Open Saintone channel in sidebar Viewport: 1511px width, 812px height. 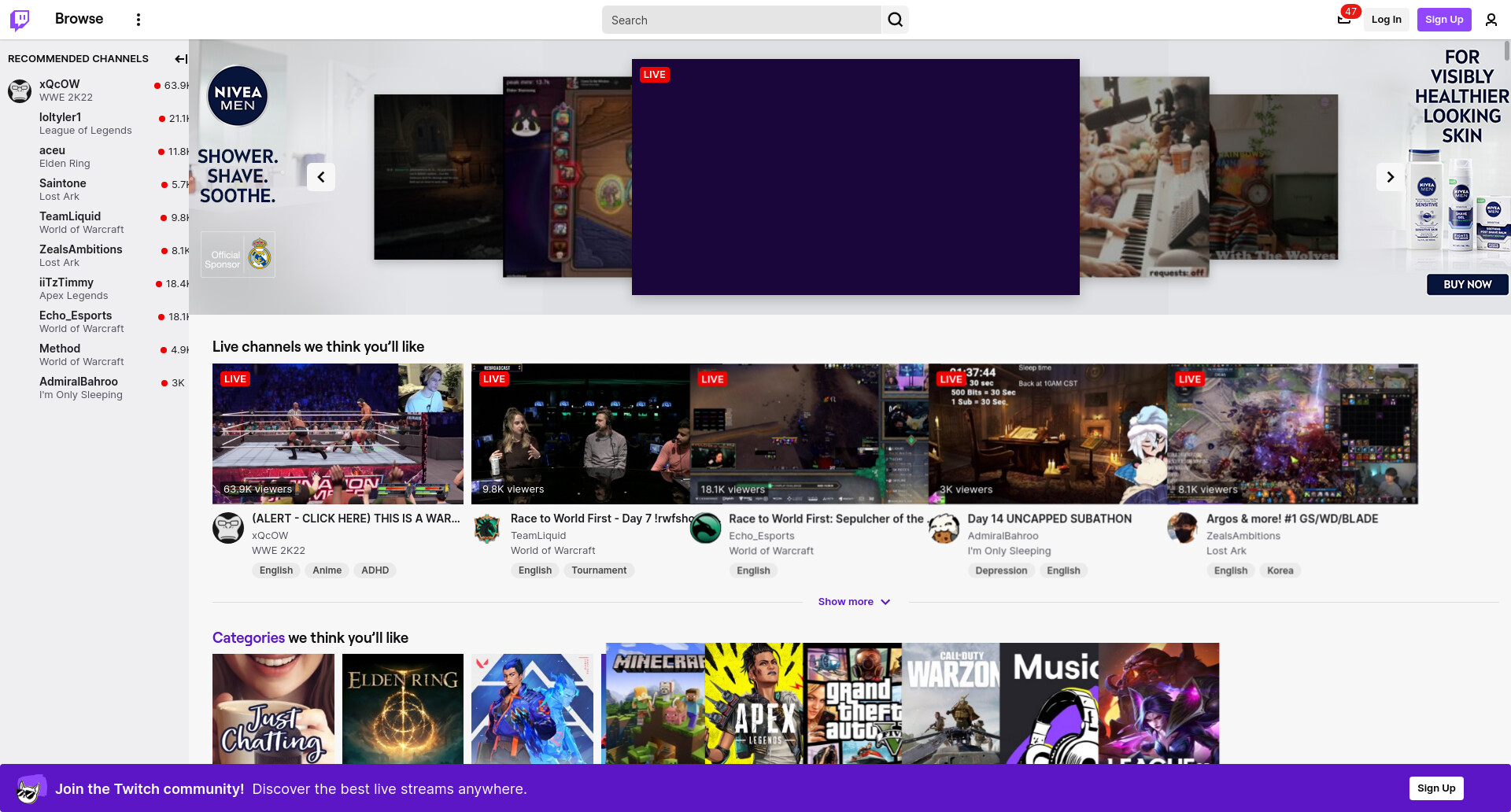pos(94,190)
